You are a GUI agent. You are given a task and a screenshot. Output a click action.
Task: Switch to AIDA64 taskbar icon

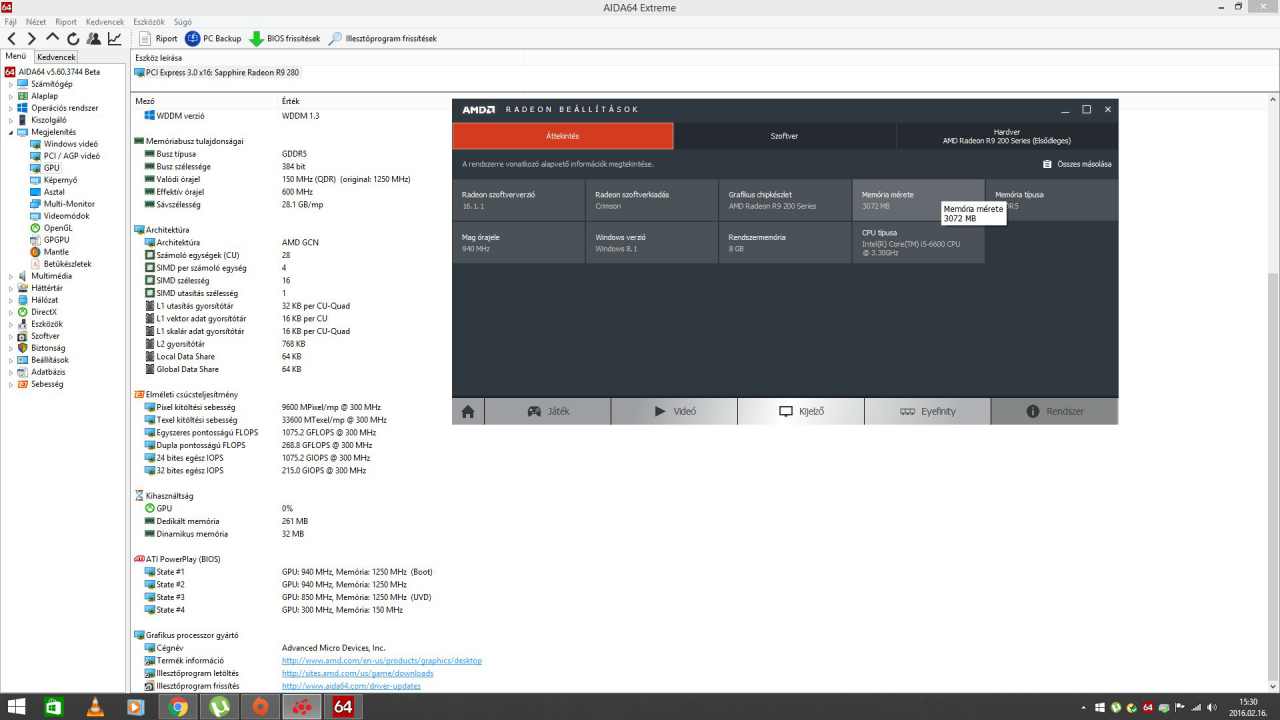pyautogui.click(x=343, y=707)
